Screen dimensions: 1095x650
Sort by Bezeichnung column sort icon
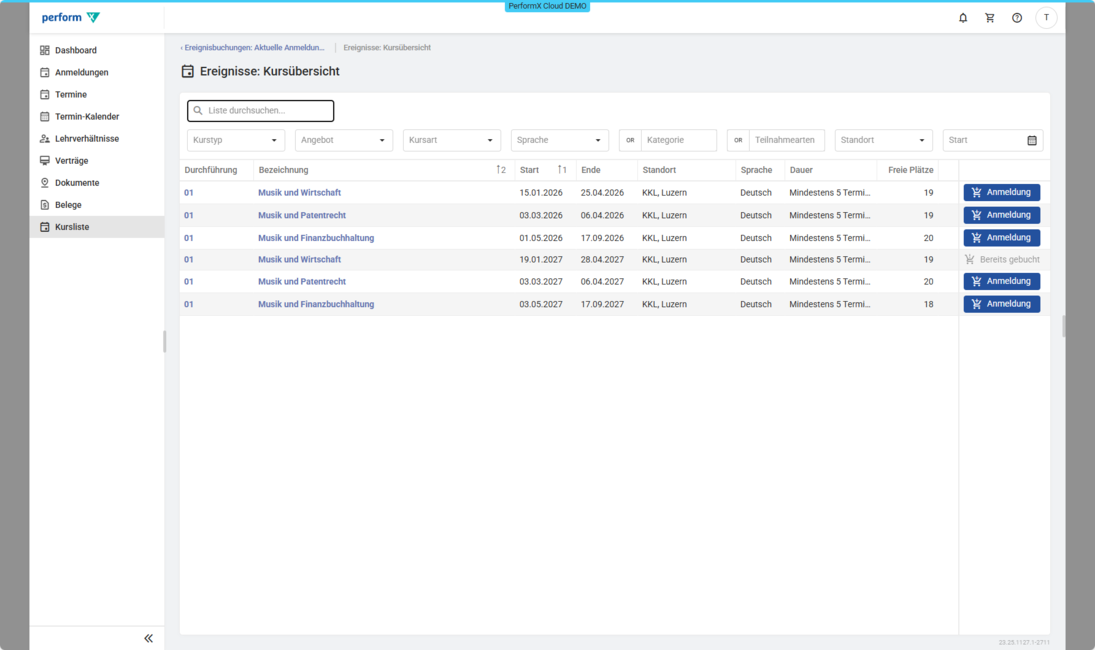pyautogui.click(x=501, y=170)
